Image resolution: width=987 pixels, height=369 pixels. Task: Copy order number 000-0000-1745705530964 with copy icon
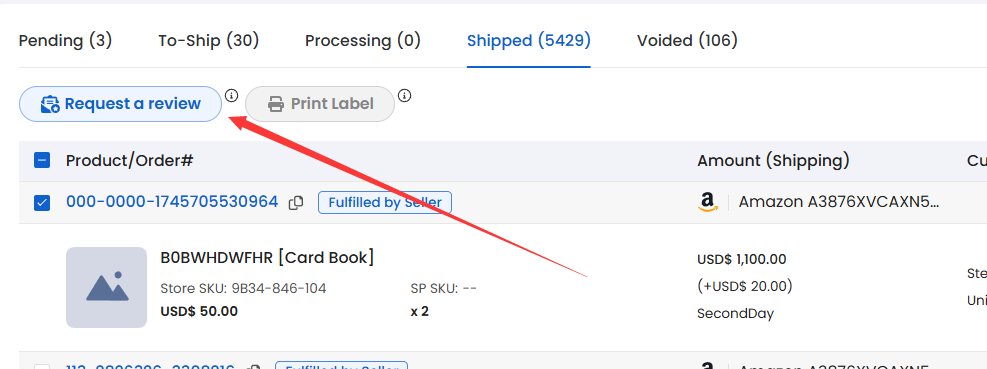(296, 203)
